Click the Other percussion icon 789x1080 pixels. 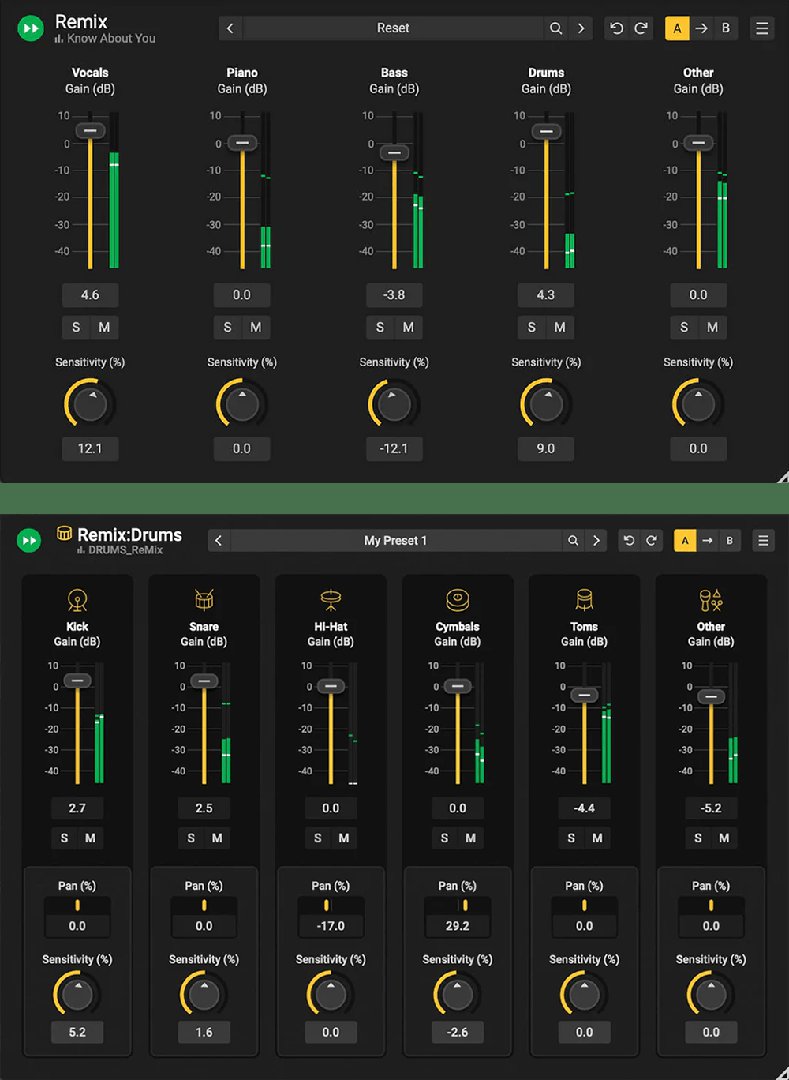coord(711,600)
